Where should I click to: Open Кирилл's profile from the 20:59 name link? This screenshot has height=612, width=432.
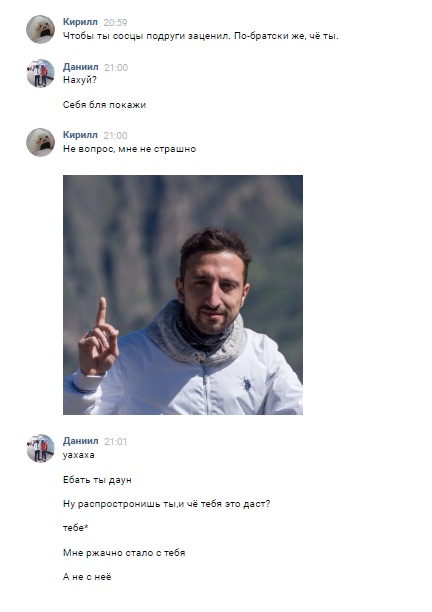[80, 22]
